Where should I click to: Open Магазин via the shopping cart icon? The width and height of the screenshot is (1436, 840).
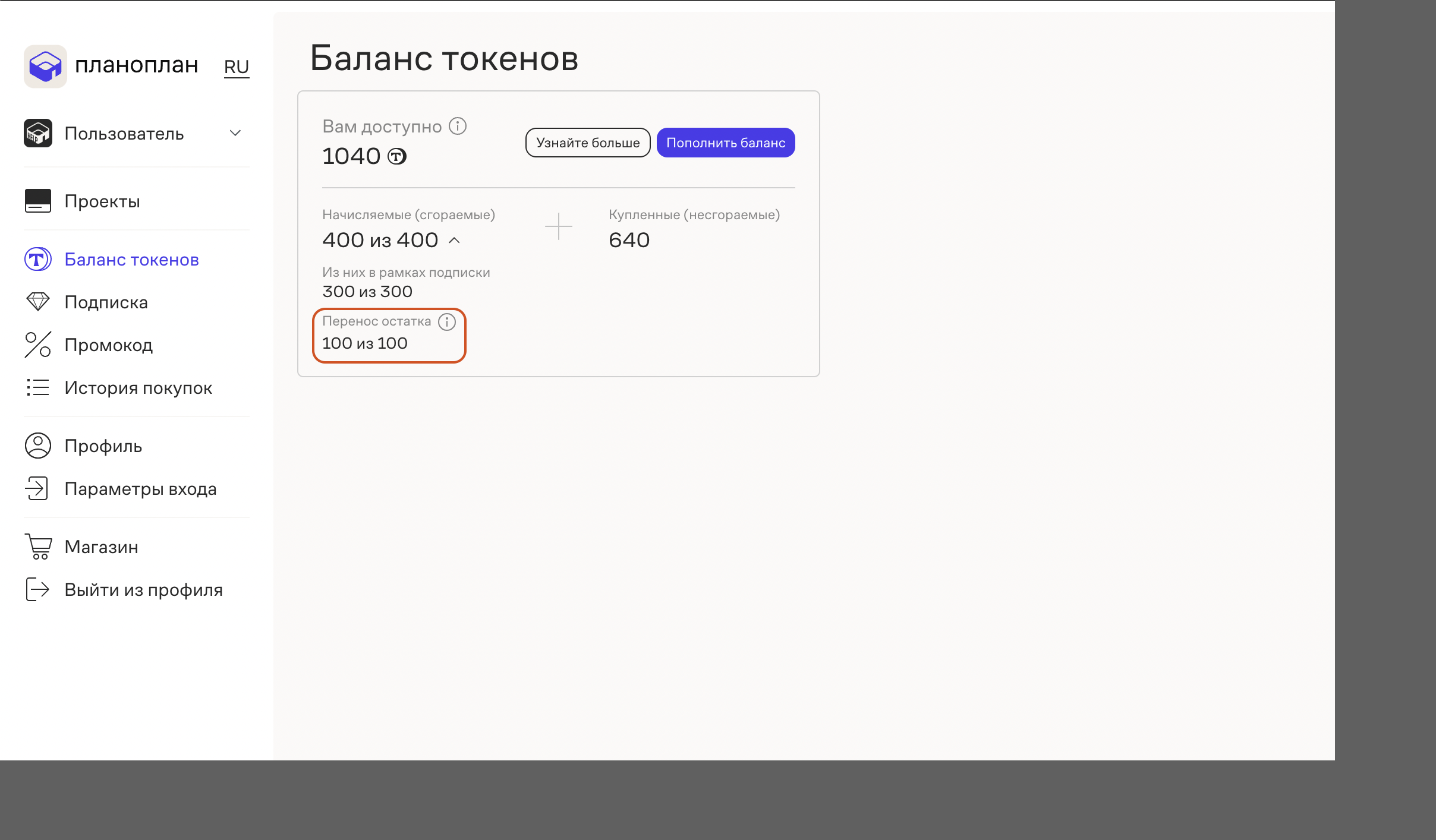tap(38, 546)
